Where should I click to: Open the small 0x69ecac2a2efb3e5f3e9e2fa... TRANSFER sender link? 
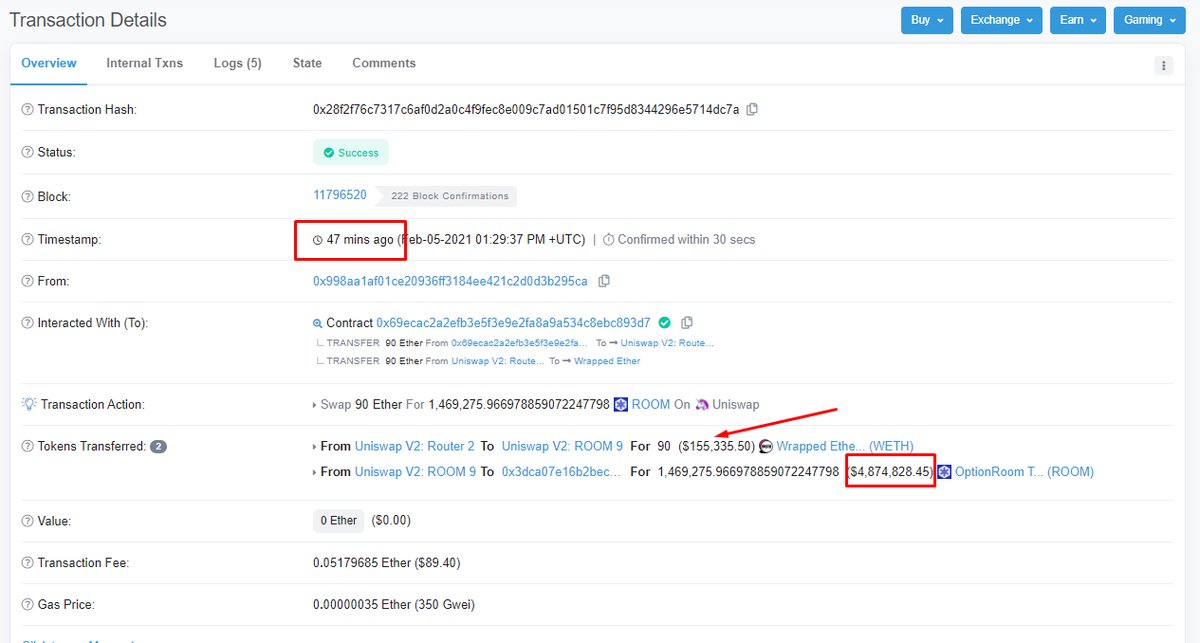[x=519, y=343]
